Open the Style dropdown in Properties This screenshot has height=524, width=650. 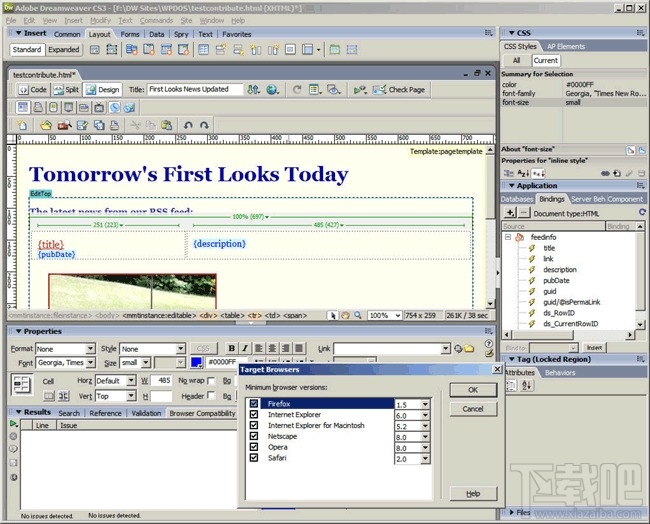pos(180,349)
